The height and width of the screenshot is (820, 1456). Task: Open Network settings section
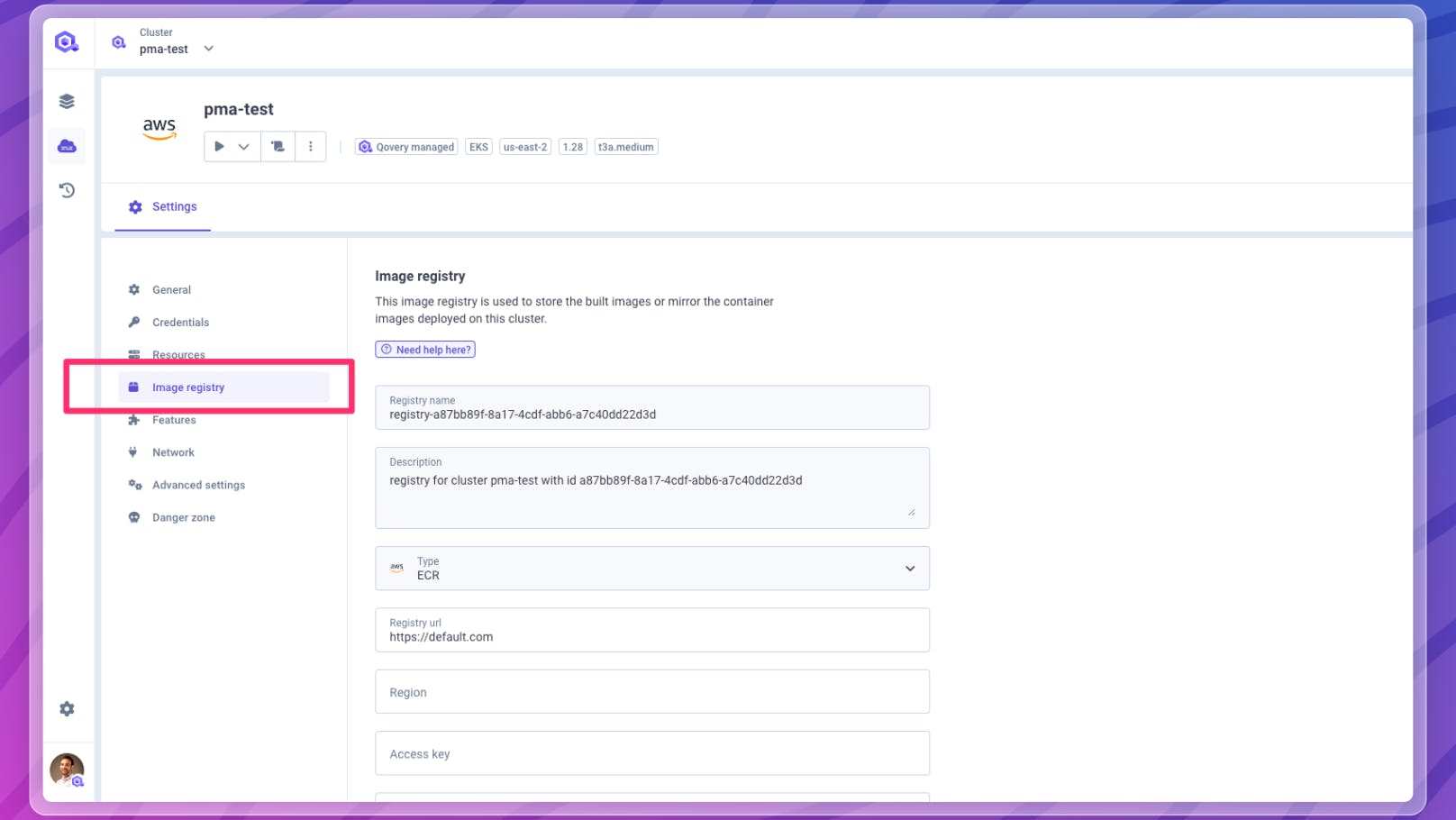pyautogui.click(x=173, y=452)
